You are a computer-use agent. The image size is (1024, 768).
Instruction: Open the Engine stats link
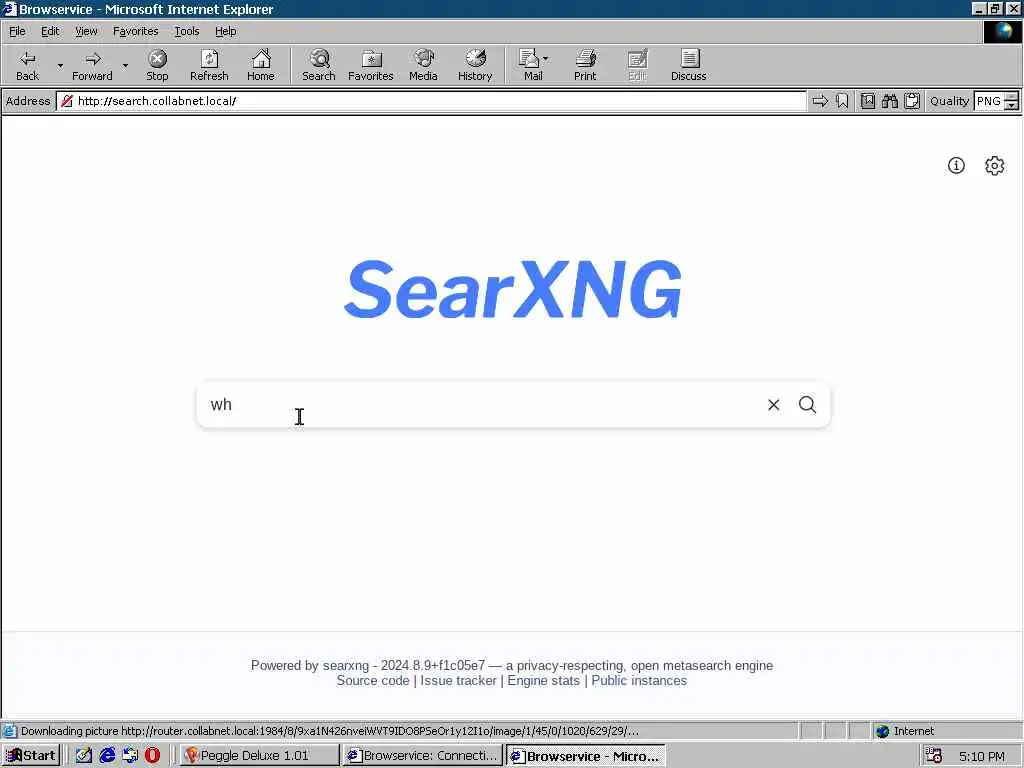click(543, 680)
